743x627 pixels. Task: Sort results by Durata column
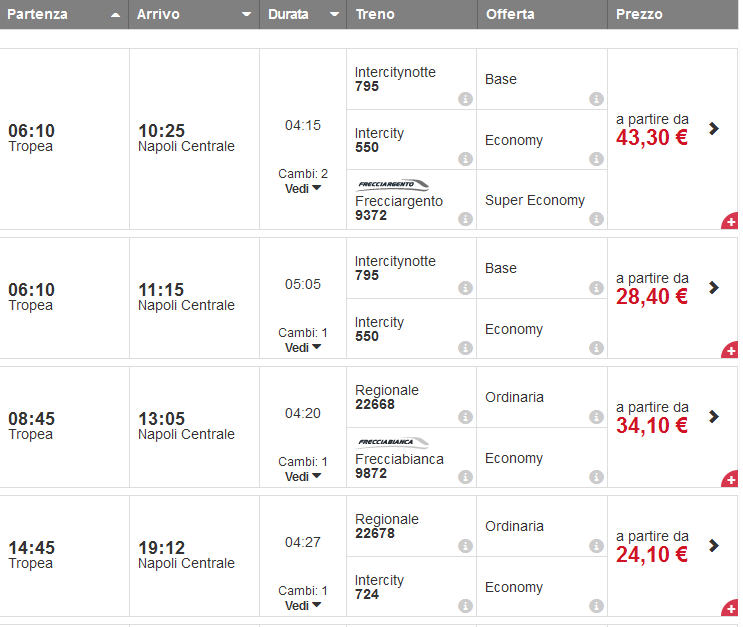(302, 15)
